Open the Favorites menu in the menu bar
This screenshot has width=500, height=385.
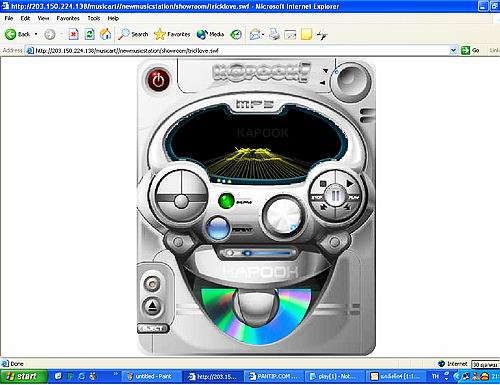point(68,18)
